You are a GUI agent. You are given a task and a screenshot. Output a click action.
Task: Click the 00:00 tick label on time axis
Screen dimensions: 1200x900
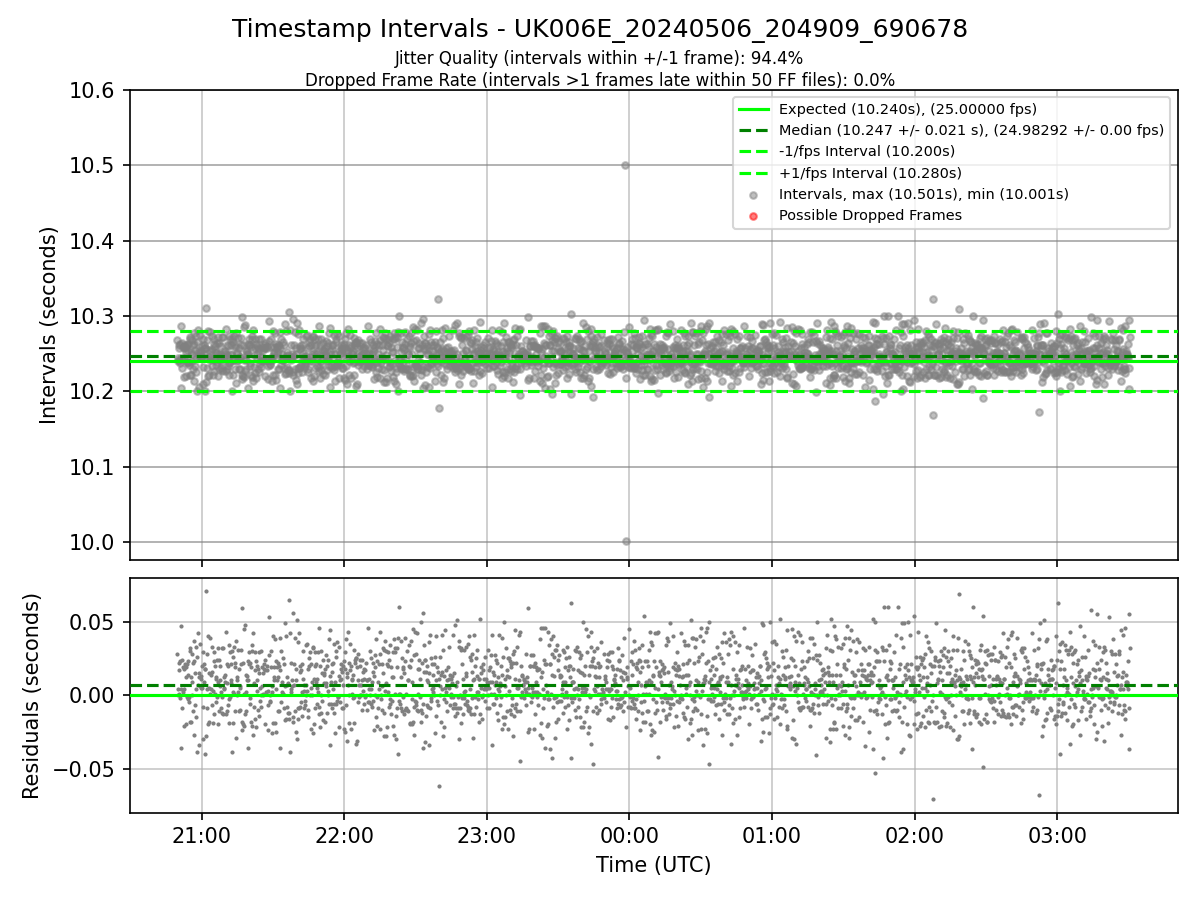coord(628,832)
